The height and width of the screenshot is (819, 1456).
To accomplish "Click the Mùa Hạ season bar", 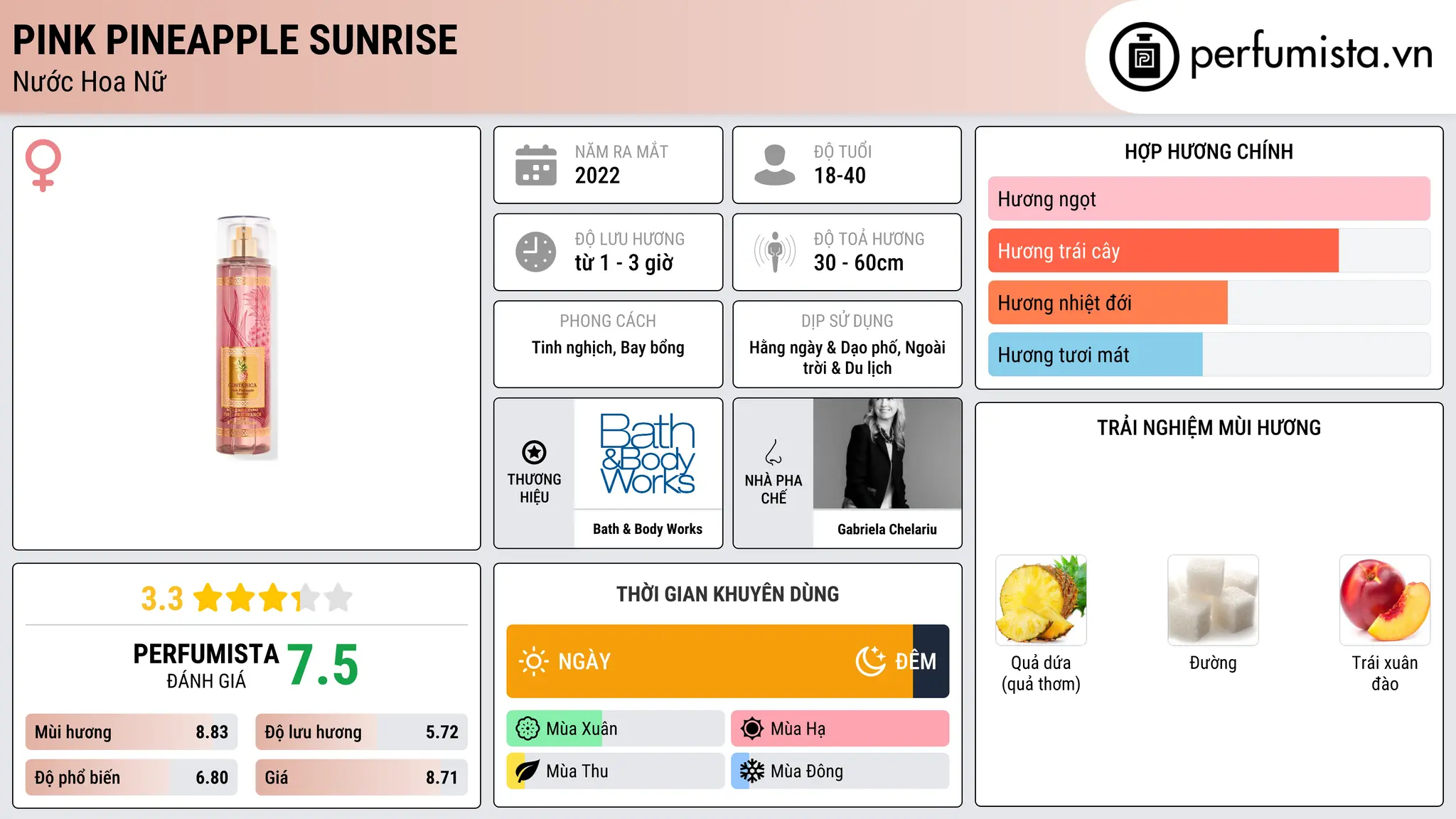I will 840,729.
